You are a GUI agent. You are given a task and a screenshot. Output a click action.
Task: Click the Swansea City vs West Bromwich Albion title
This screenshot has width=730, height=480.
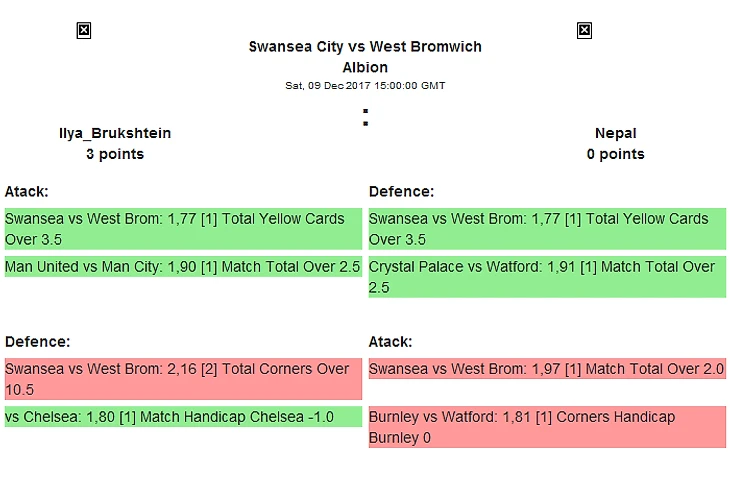point(365,57)
